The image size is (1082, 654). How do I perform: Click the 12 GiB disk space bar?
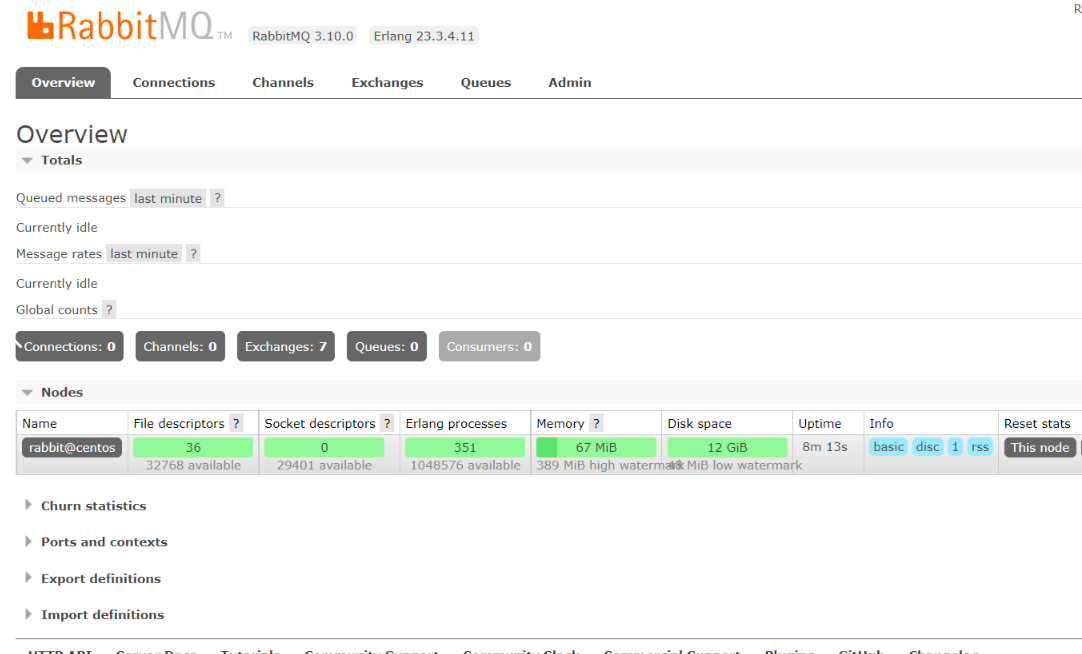tap(727, 447)
